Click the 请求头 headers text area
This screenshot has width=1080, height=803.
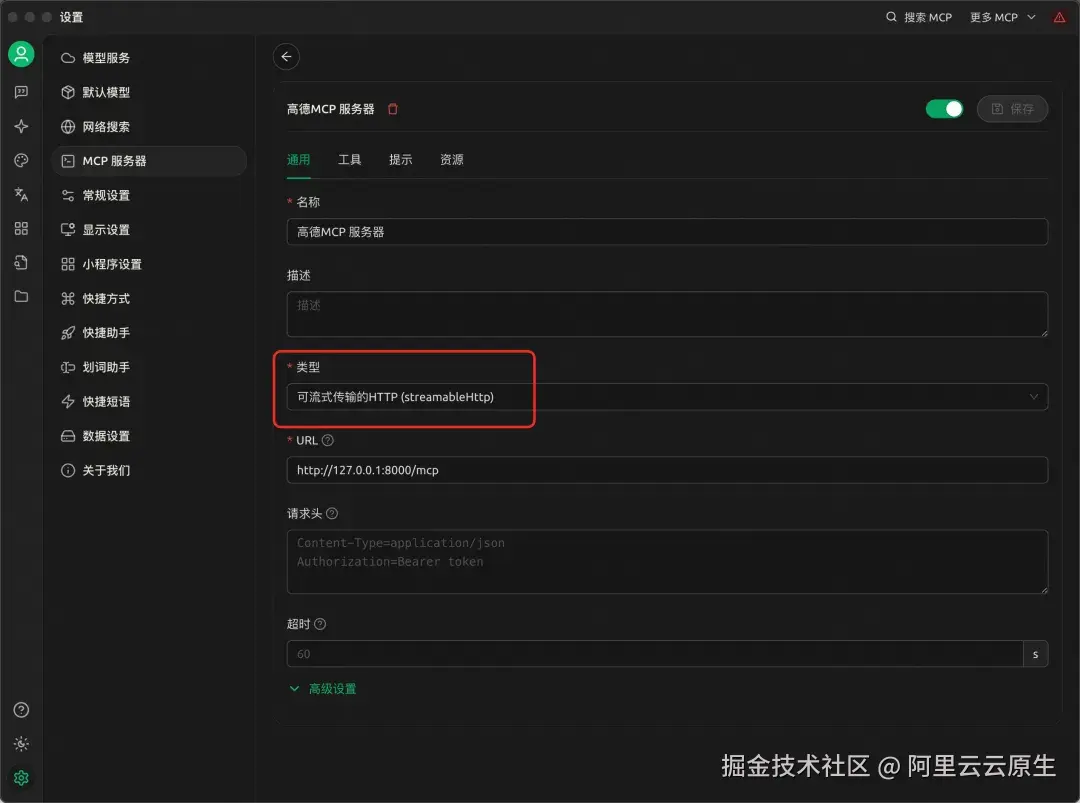pos(667,562)
